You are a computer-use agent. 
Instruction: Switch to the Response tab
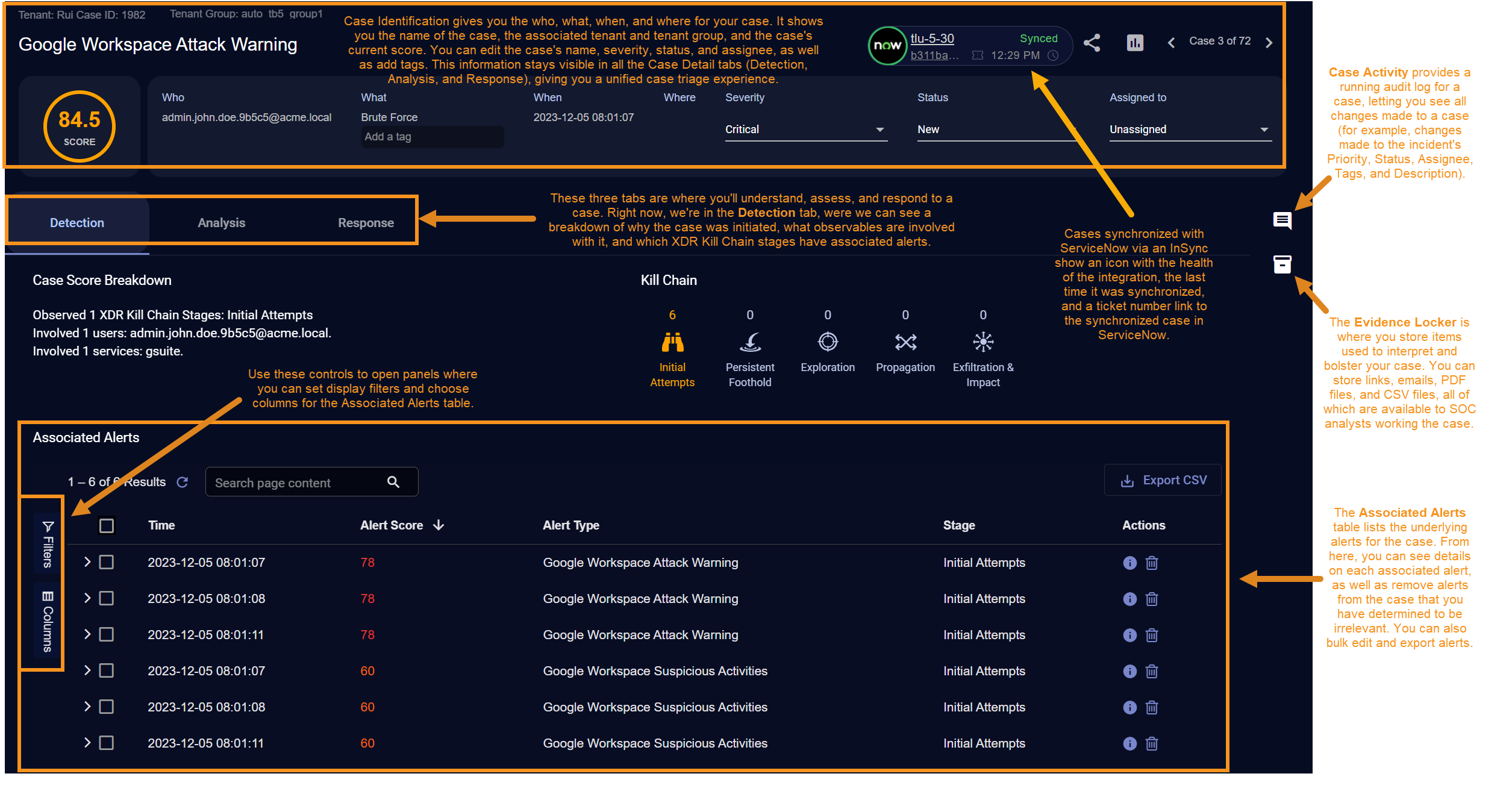click(x=366, y=223)
